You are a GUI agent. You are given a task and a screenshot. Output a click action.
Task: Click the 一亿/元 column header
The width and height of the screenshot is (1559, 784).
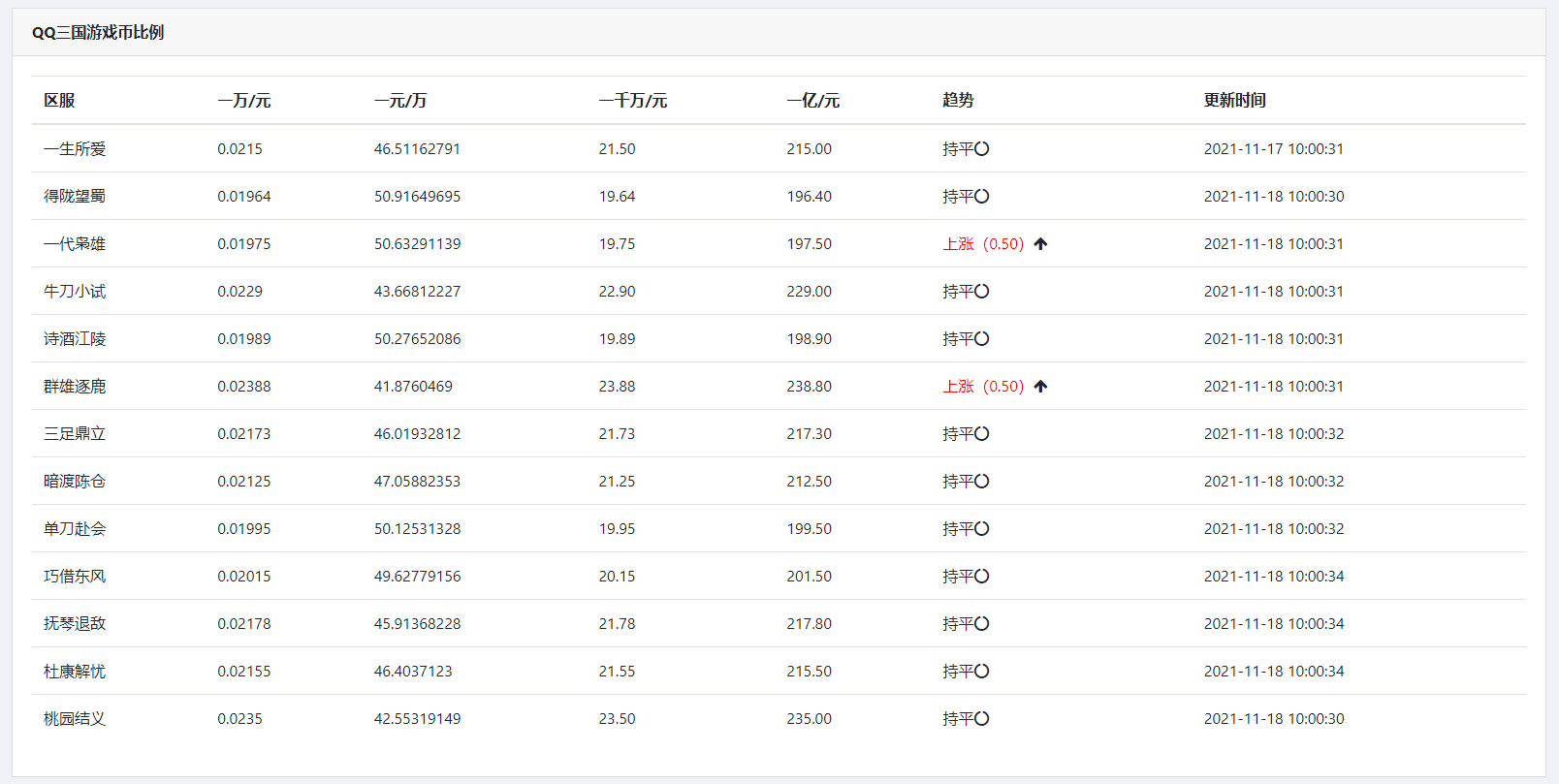[812, 101]
